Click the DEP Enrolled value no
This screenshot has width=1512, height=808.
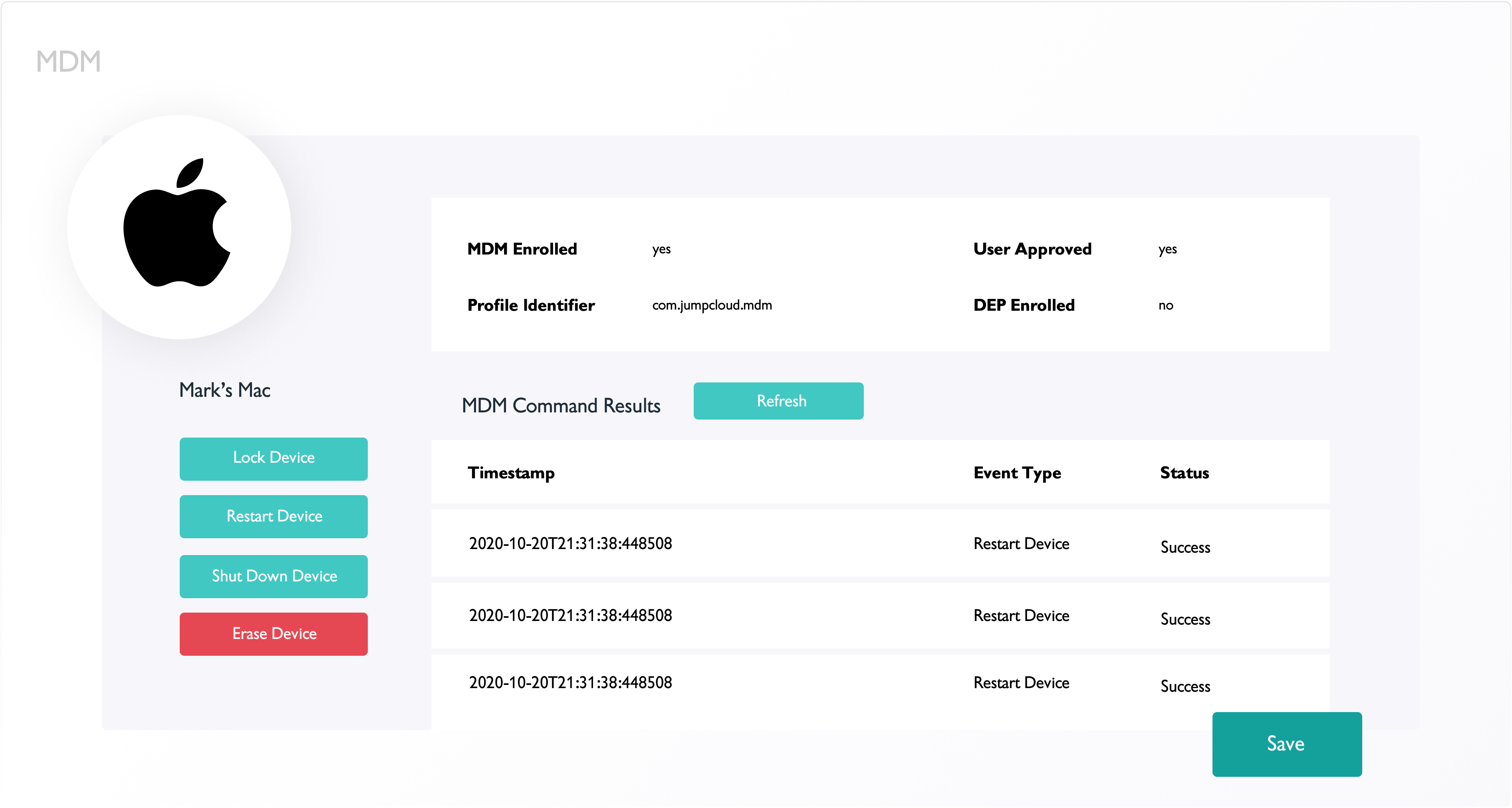coord(1165,305)
